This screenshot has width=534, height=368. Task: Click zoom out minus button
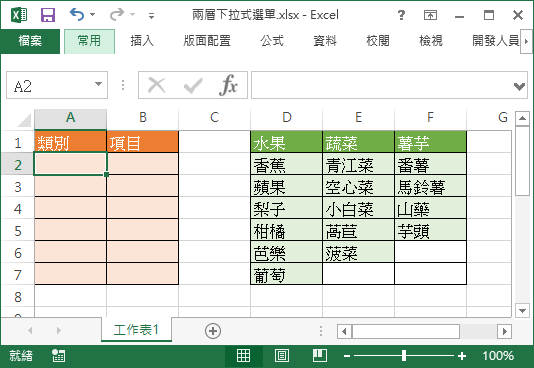tap(347, 356)
